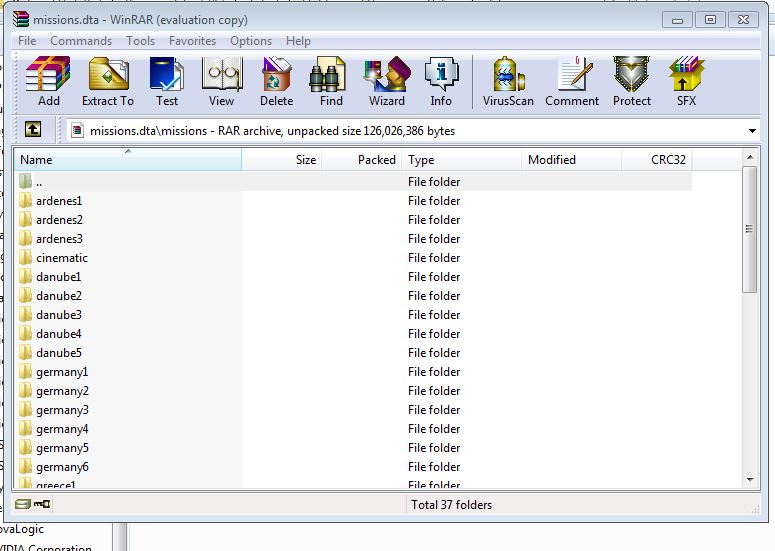
Task: Open the Find binoculars tool
Action: (331, 80)
